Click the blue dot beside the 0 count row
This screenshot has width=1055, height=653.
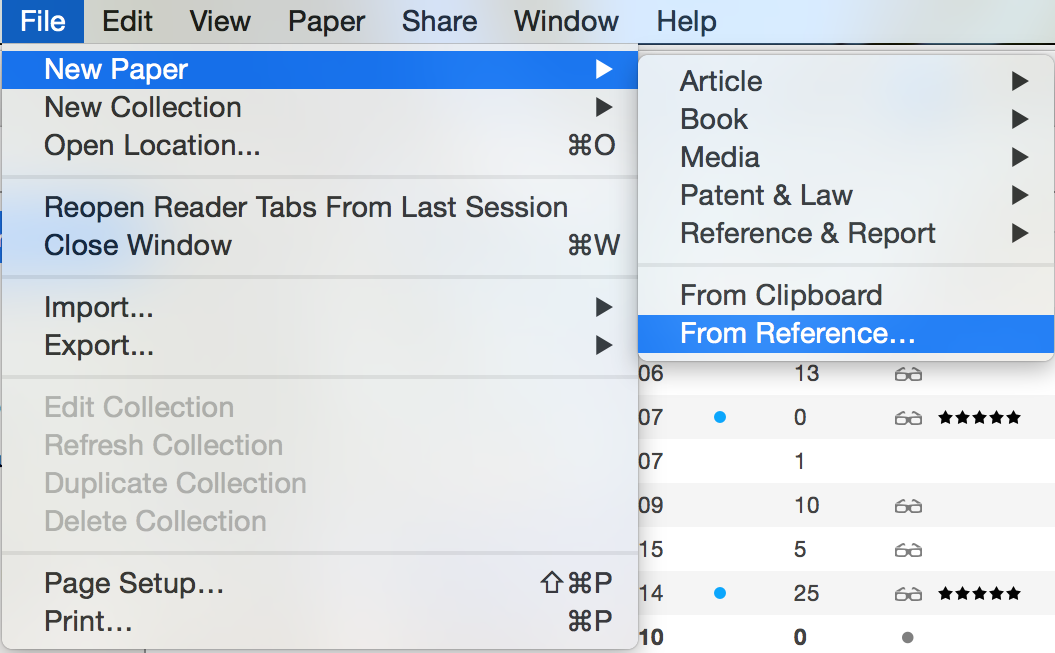[x=719, y=418]
